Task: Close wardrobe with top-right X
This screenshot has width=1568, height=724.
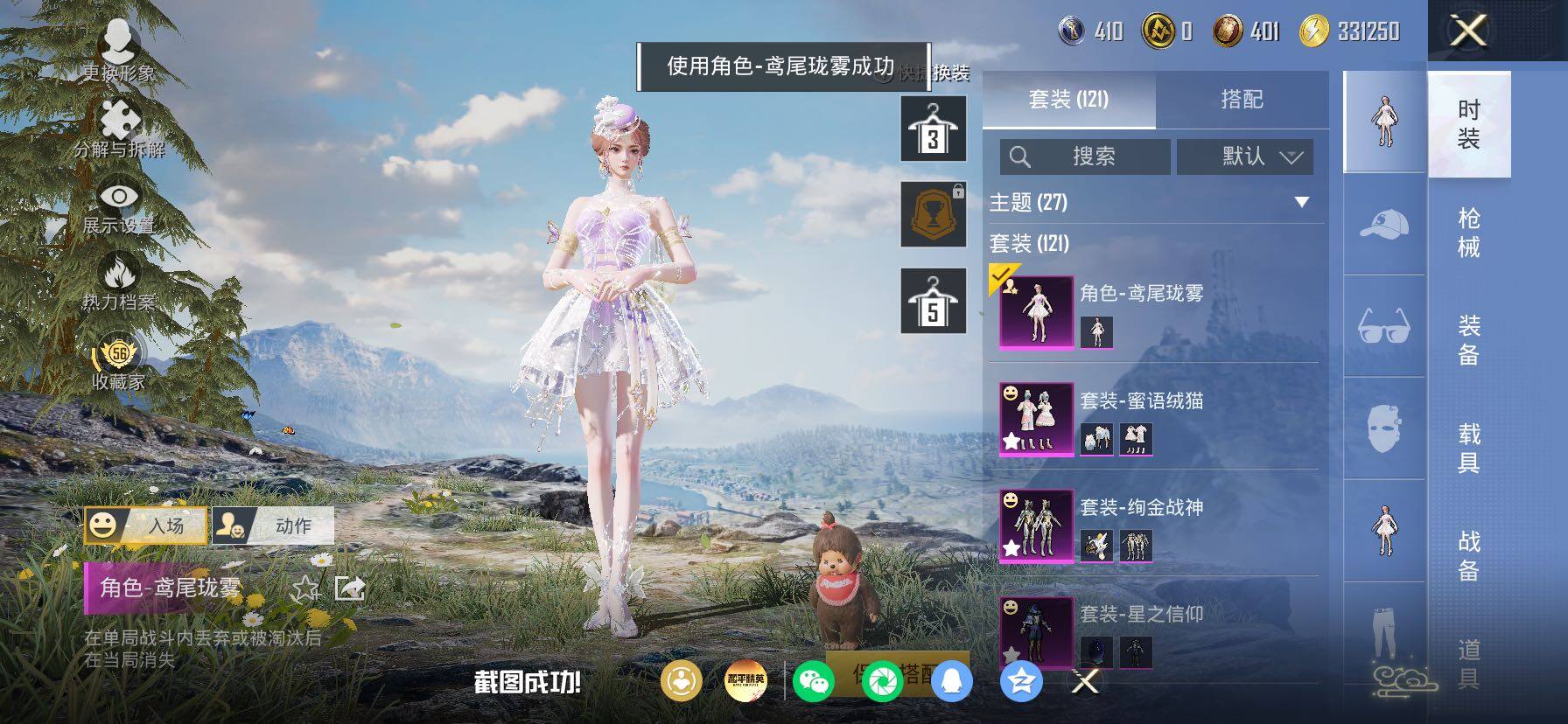Action: point(1469,31)
